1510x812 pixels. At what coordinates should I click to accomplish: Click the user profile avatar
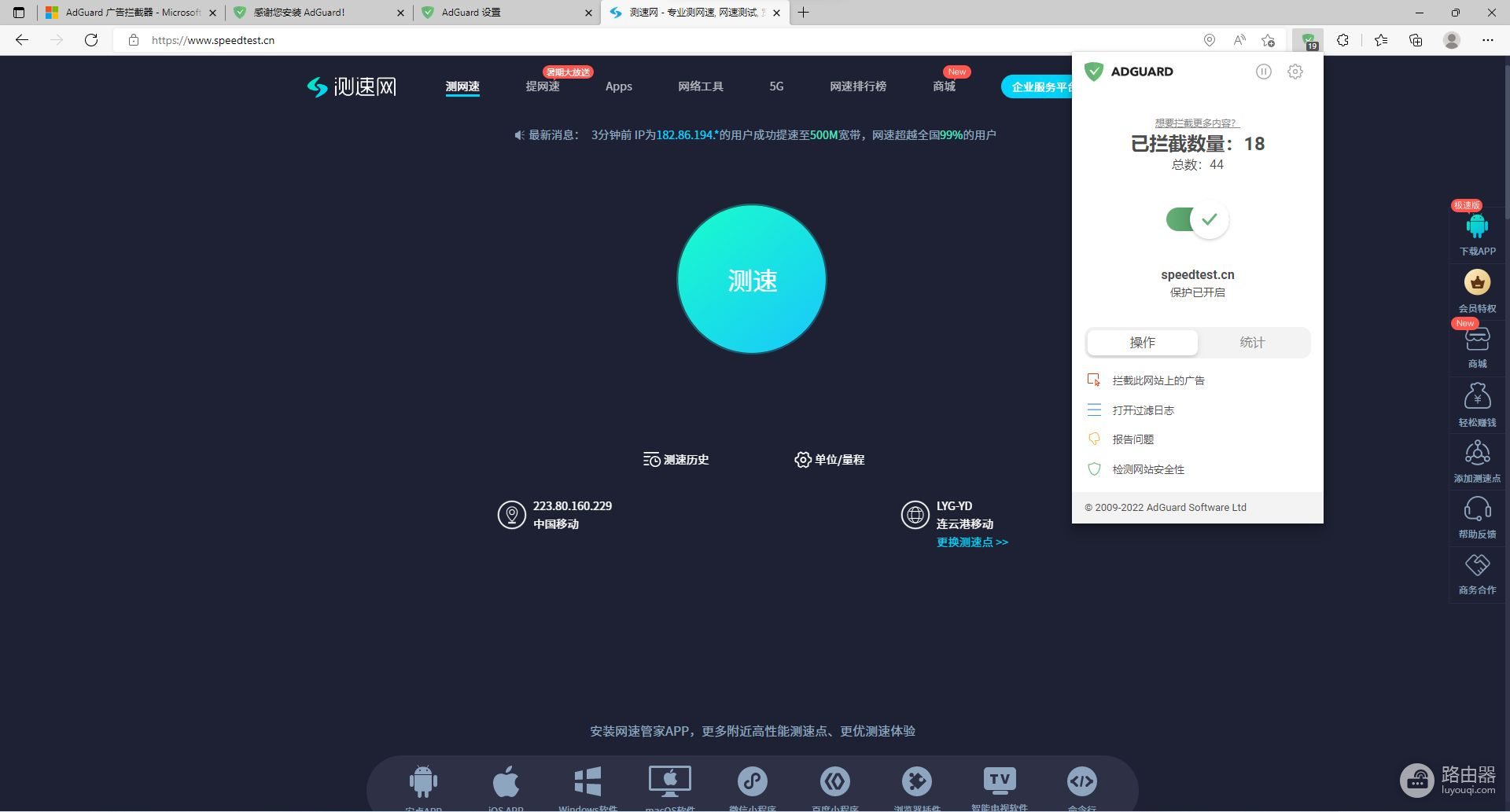(1452, 40)
